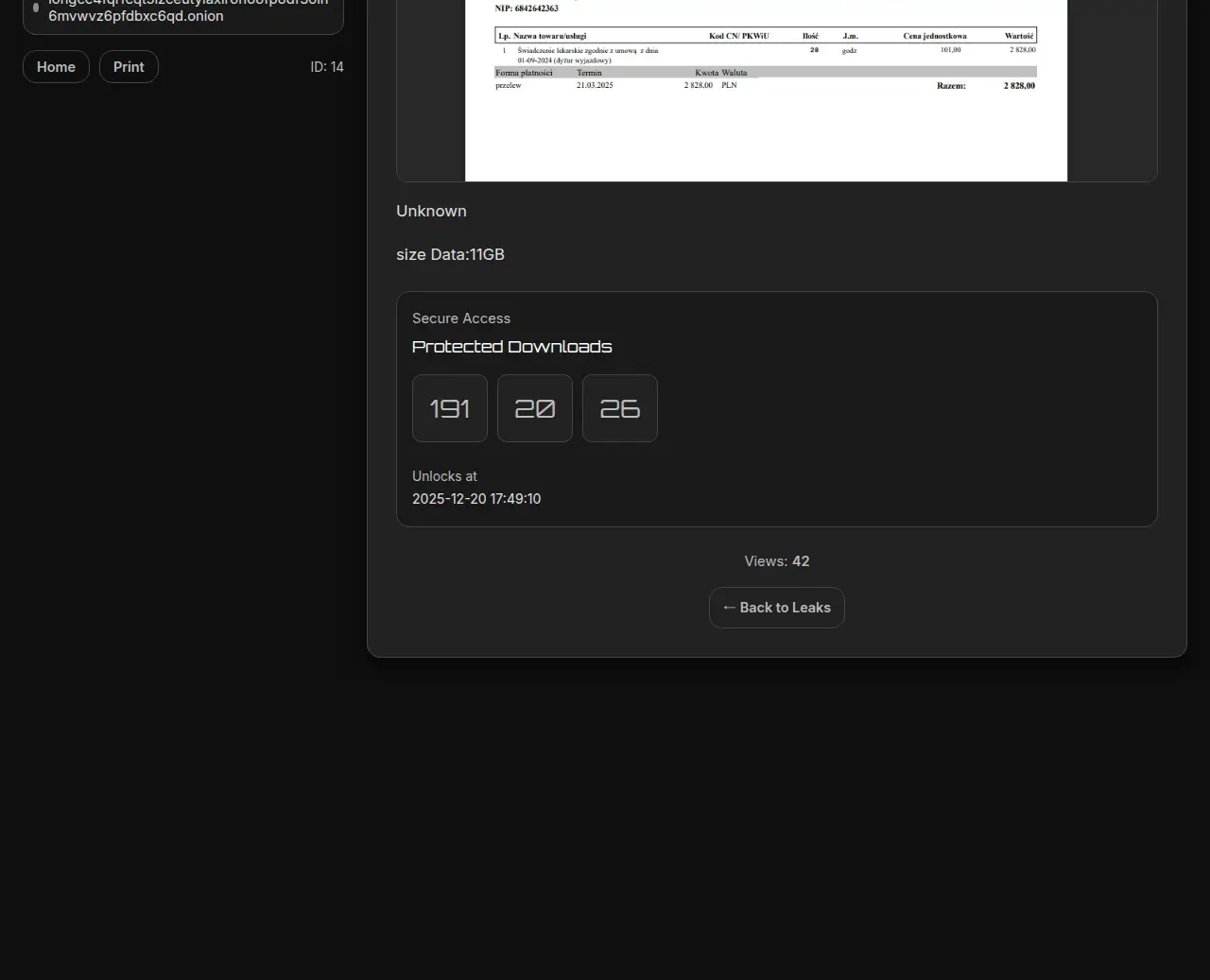Click the left arrow in Back to Leaks
The height and width of the screenshot is (980, 1210).
[729, 608]
